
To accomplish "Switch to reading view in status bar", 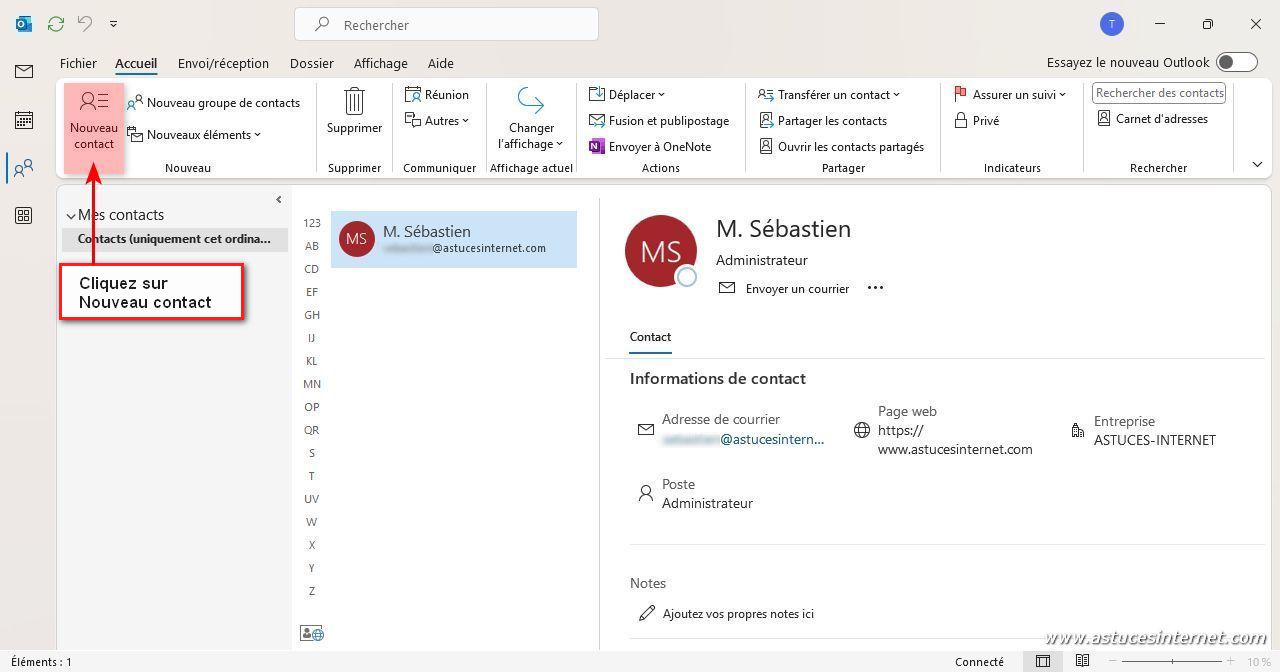I will (1082, 661).
